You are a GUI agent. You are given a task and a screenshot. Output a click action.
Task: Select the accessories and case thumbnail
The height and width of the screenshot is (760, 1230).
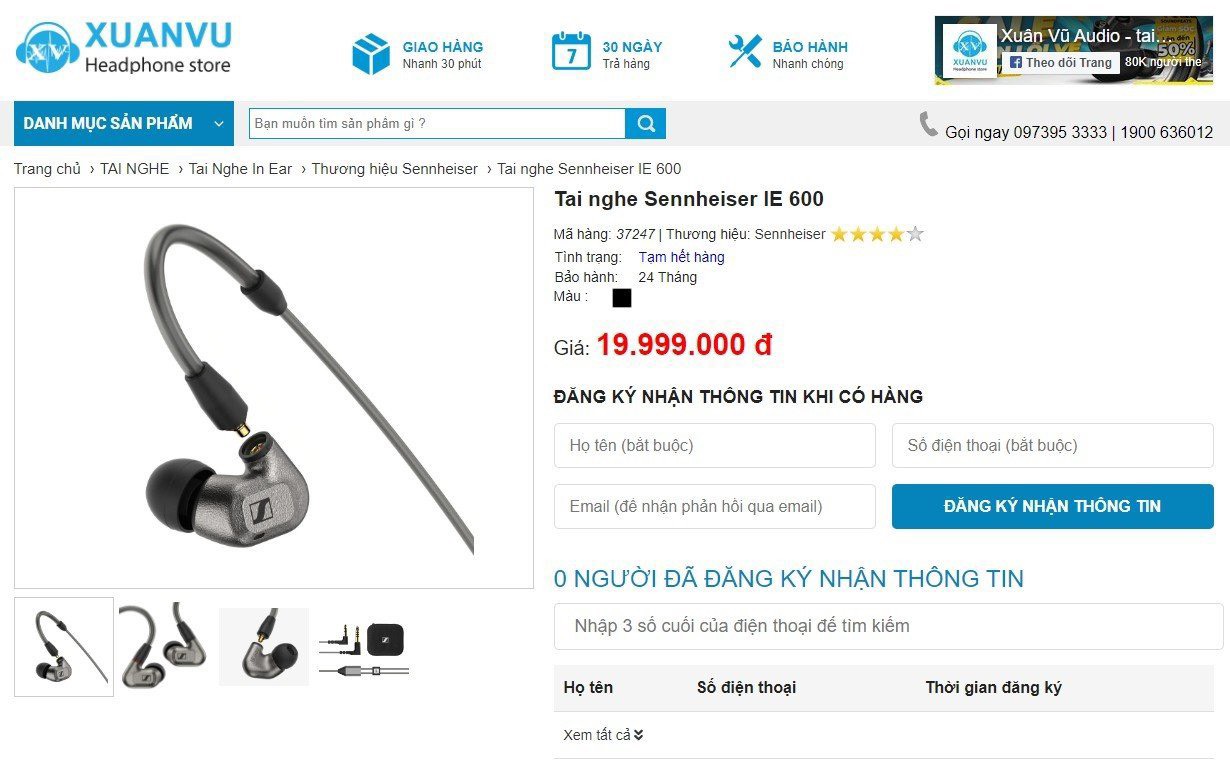point(364,646)
